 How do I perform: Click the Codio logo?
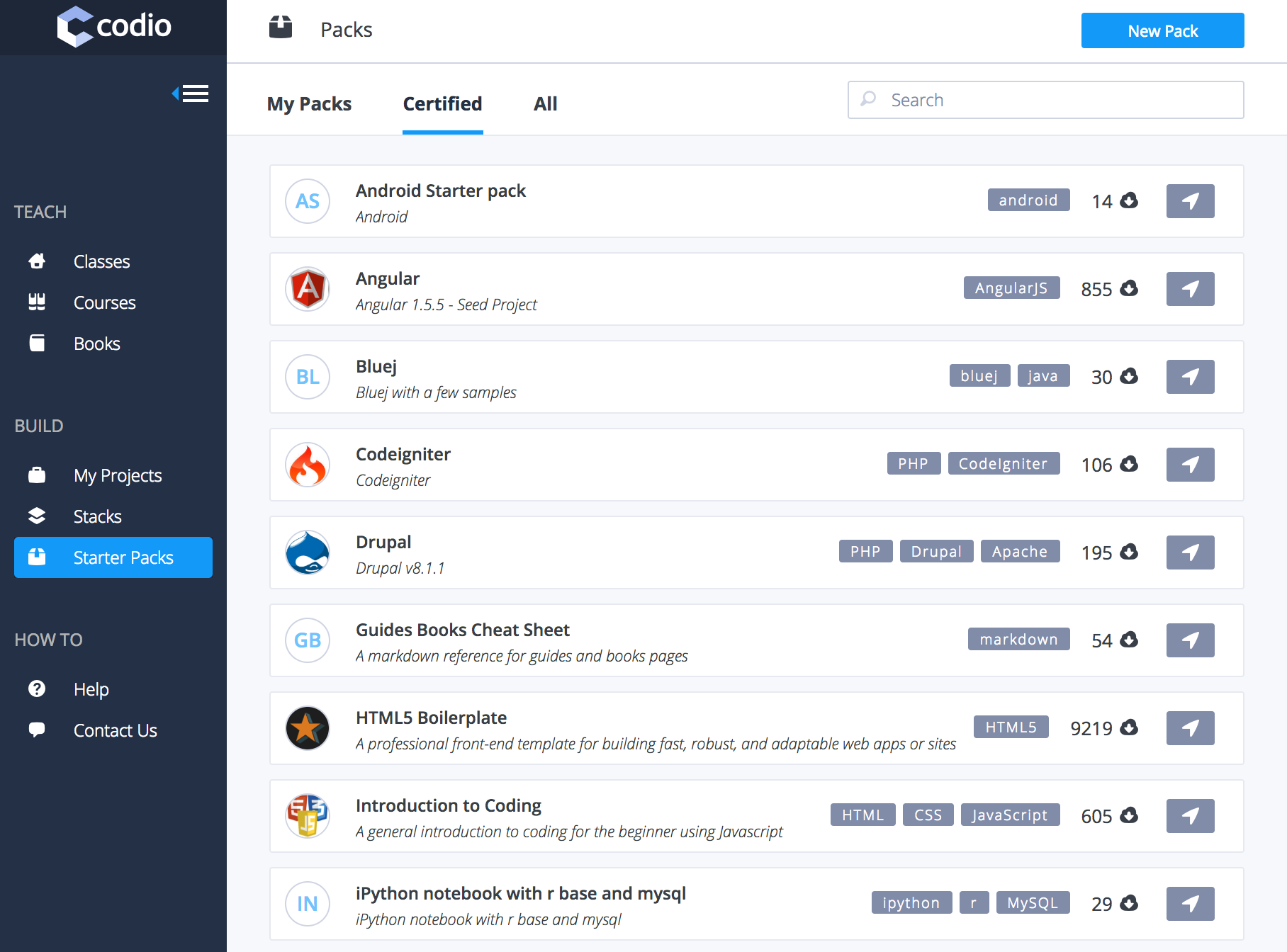113,27
